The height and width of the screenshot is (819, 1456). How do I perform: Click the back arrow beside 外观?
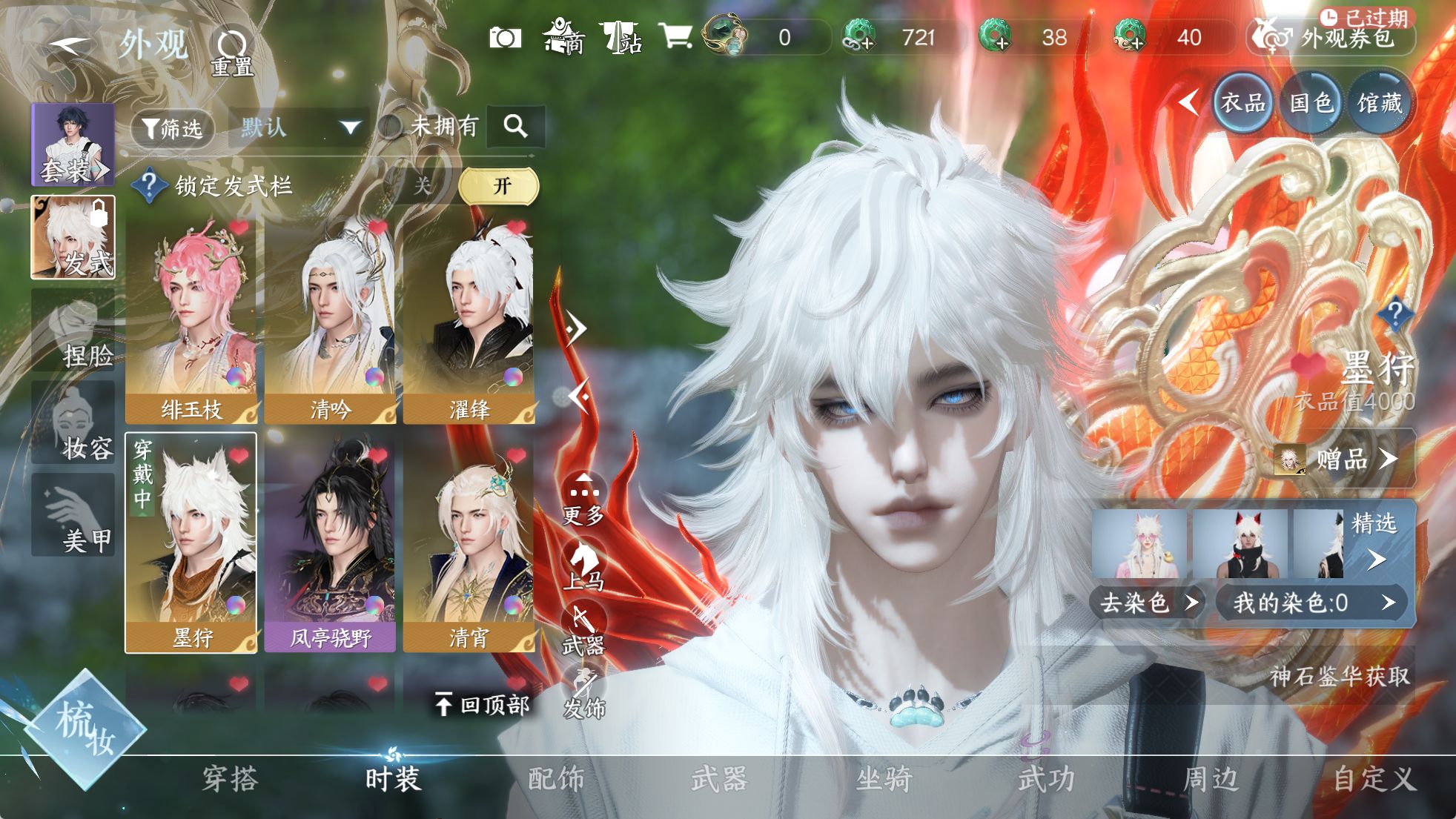pos(69,44)
